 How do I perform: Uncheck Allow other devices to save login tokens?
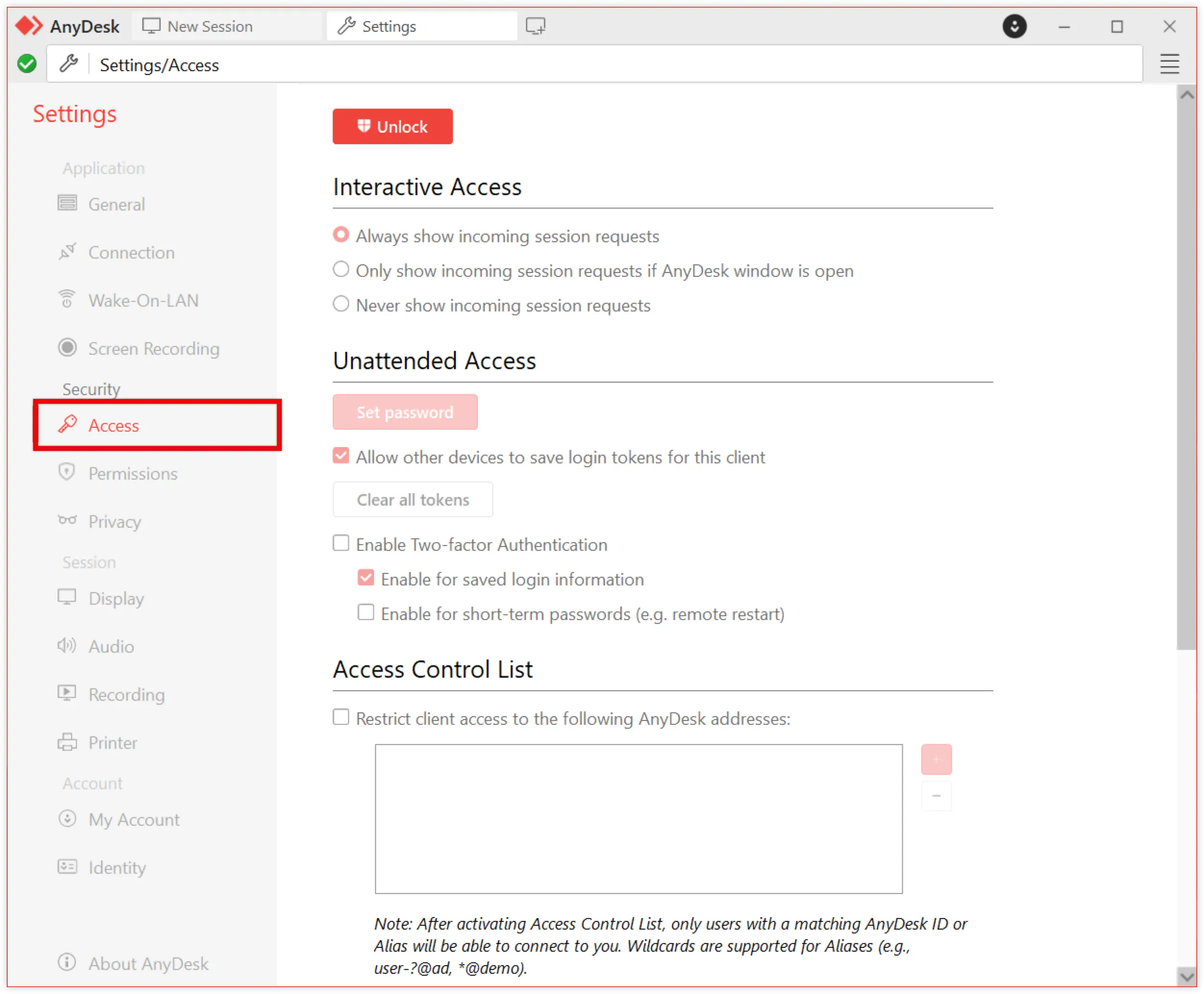tap(341, 455)
